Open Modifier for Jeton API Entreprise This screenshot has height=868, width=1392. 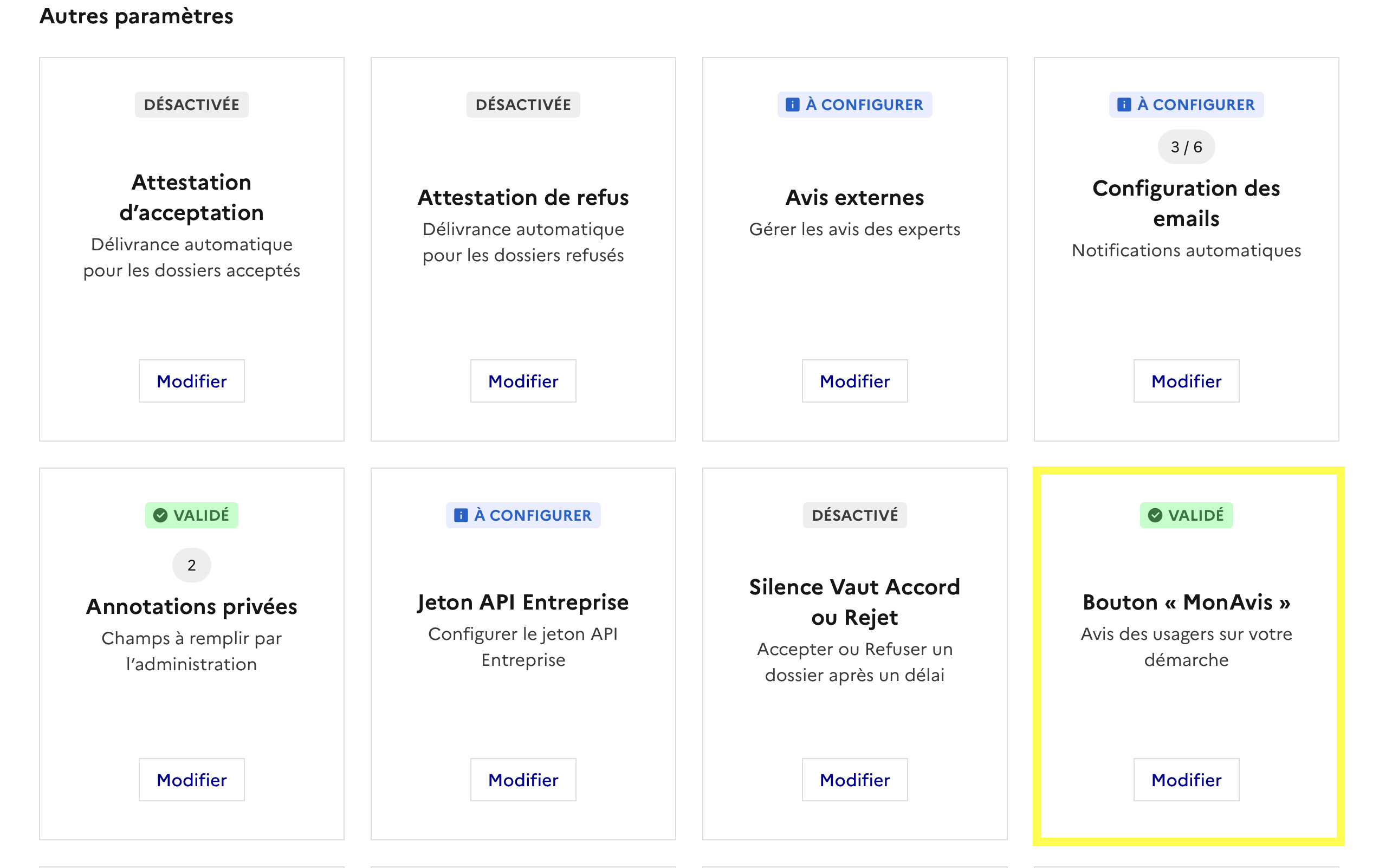pyautogui.click(x=523, y=780)
